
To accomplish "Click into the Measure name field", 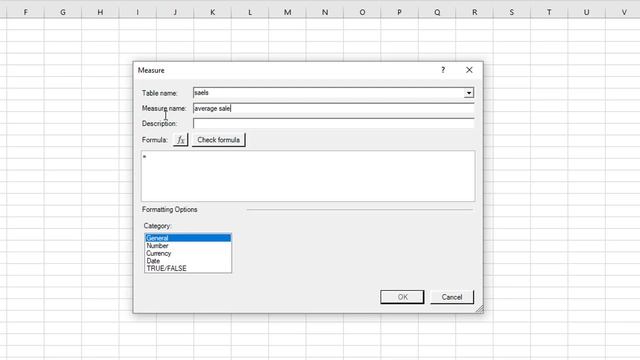I will (333, 109).
